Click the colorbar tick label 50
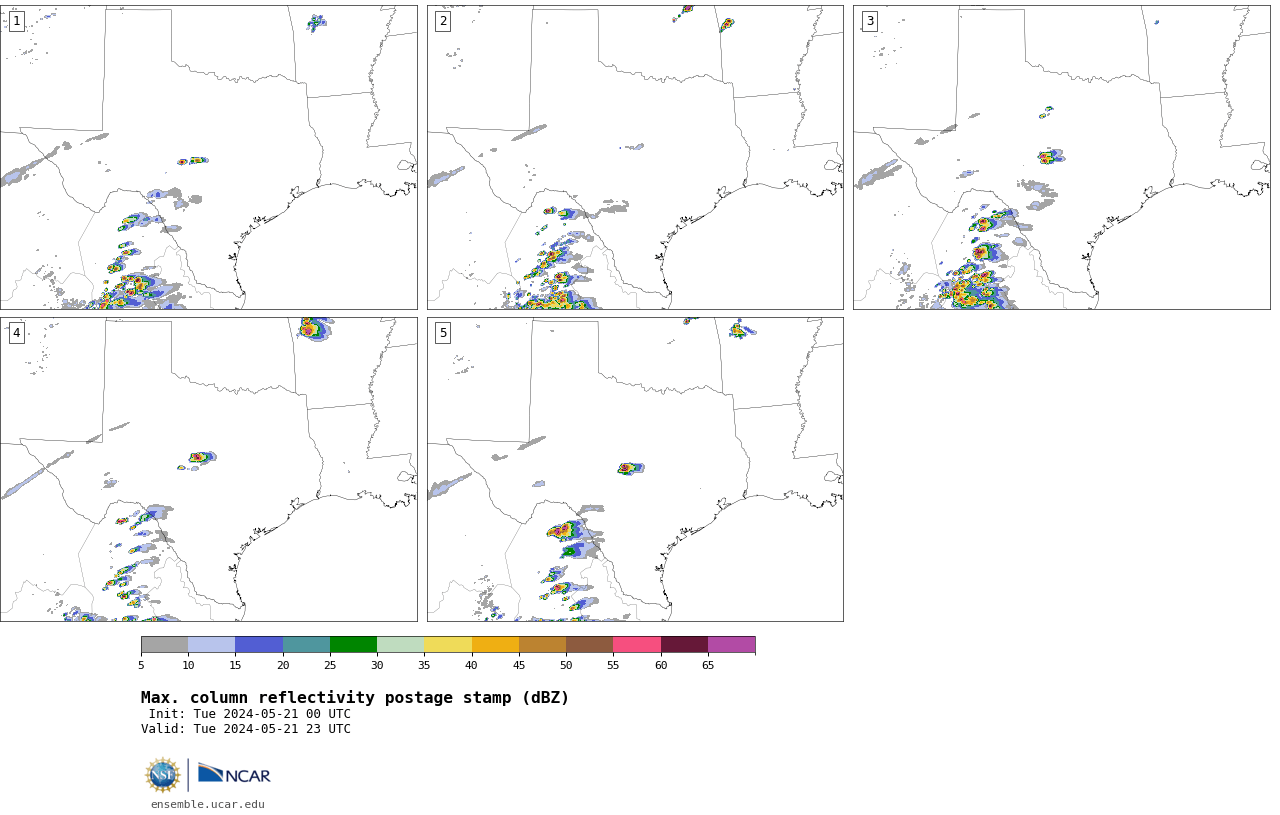The height and width of the screenshot is (815, 1280). 566,665
